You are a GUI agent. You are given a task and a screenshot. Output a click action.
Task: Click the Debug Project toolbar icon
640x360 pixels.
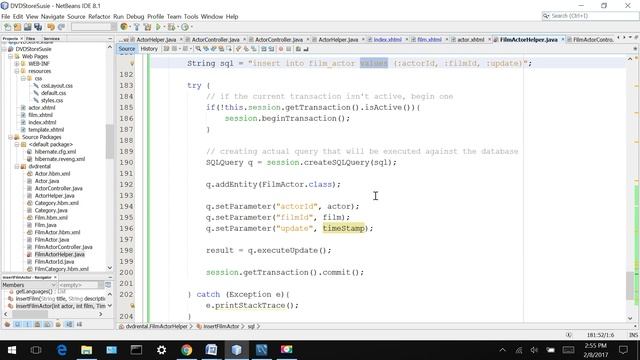click(x=171, y=27)
